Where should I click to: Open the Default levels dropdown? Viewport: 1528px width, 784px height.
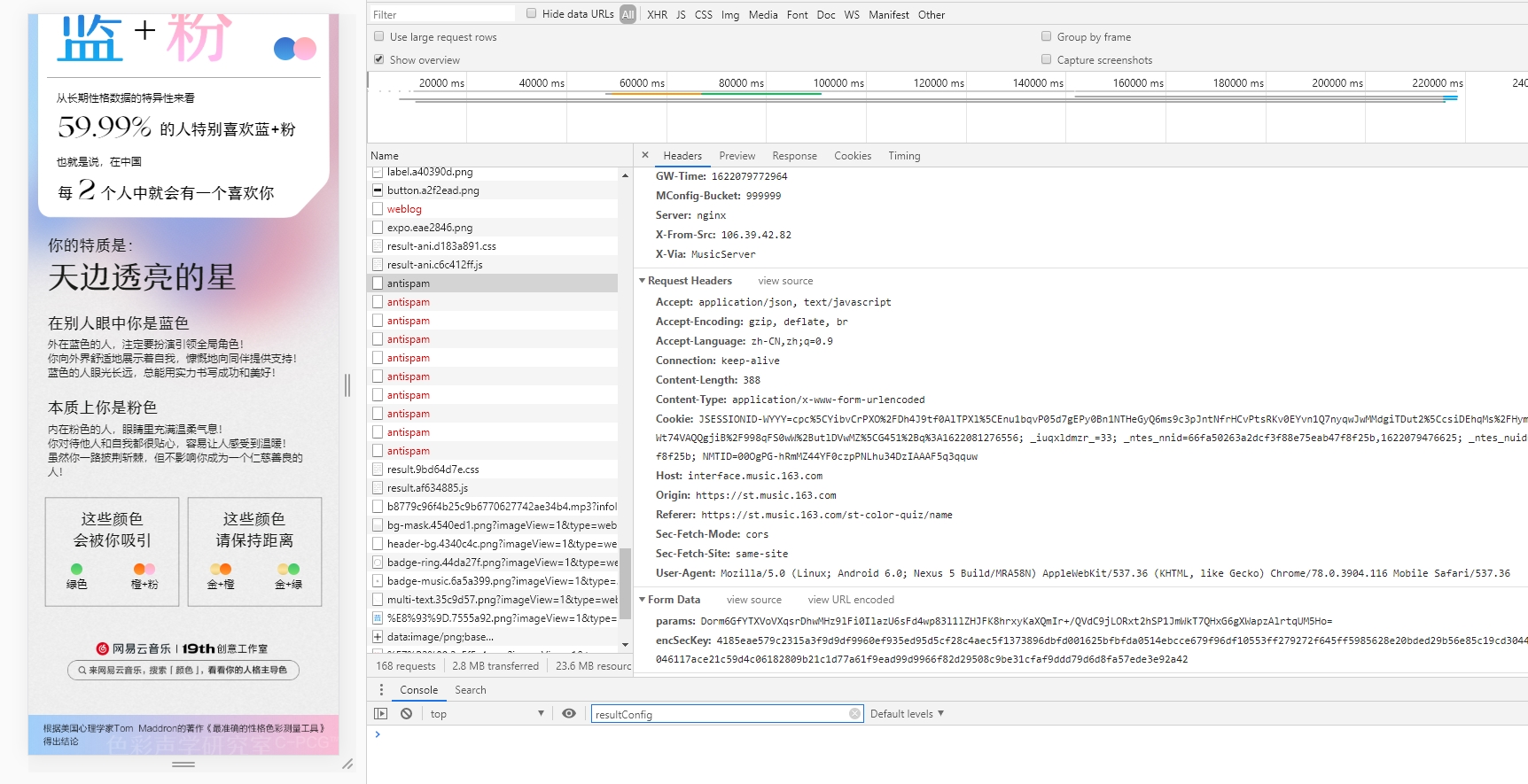tap(907, 714)
